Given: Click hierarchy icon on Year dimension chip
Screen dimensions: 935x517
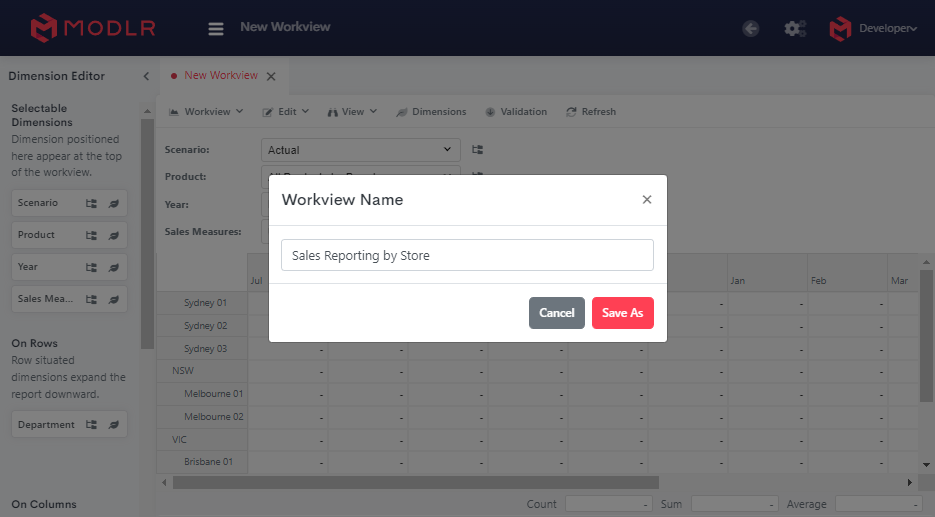Looking at the screenshot, I should tap(91, 268).
